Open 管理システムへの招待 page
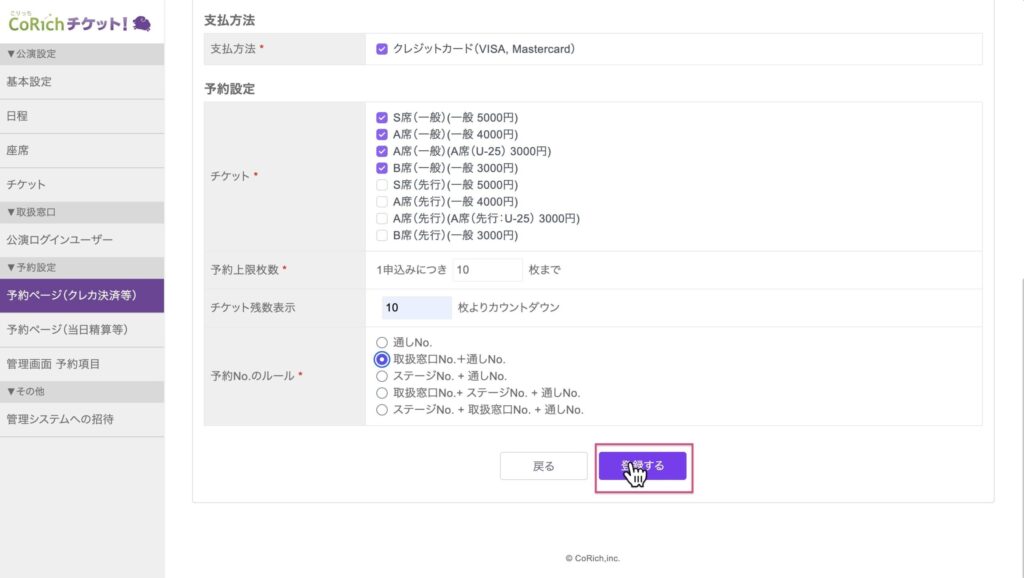1024x578 pixels. [x=60, y=419]
